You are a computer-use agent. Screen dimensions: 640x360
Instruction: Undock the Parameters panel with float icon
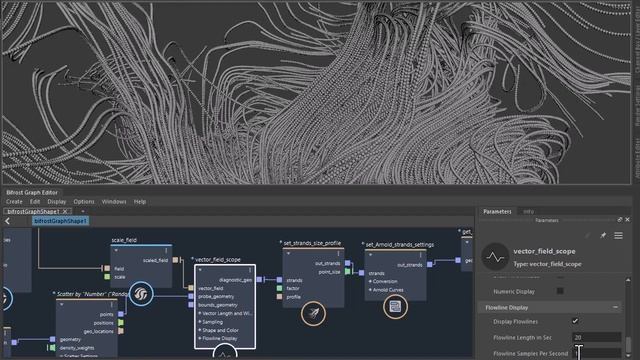620,220
